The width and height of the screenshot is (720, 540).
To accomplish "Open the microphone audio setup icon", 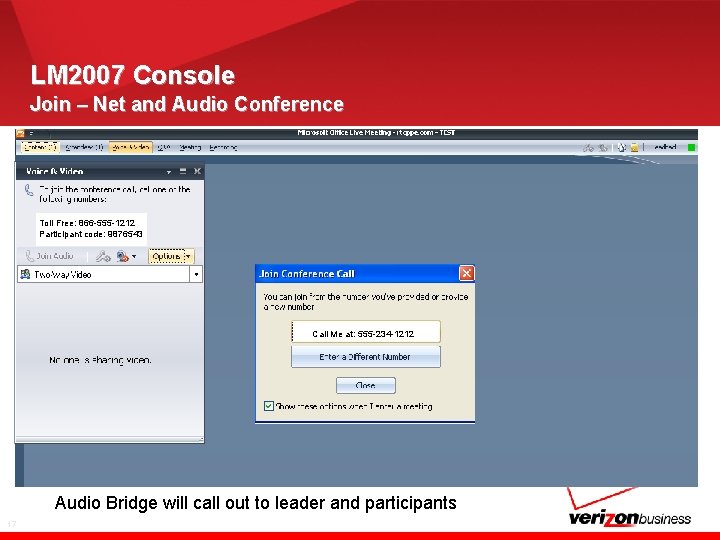I will pyautogui.click(x=103, y=256).
